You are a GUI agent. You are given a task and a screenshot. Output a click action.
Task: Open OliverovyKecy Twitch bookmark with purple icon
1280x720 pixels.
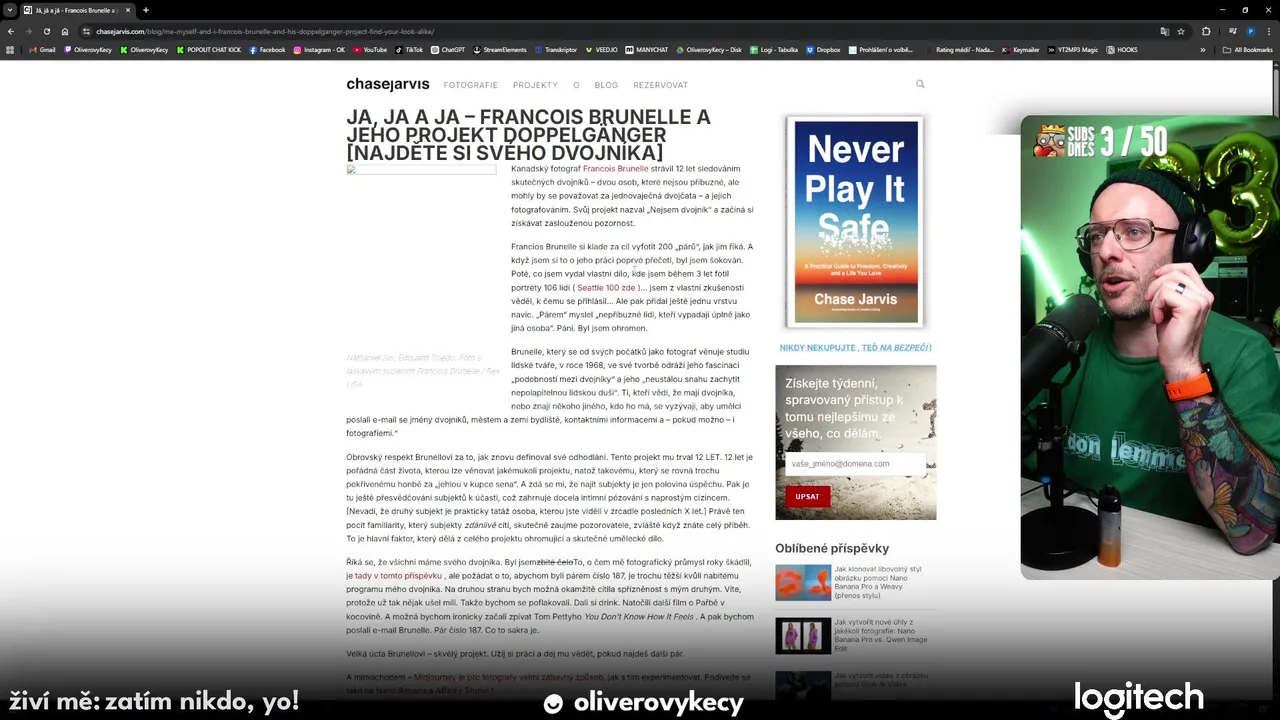tap(88, 49)
